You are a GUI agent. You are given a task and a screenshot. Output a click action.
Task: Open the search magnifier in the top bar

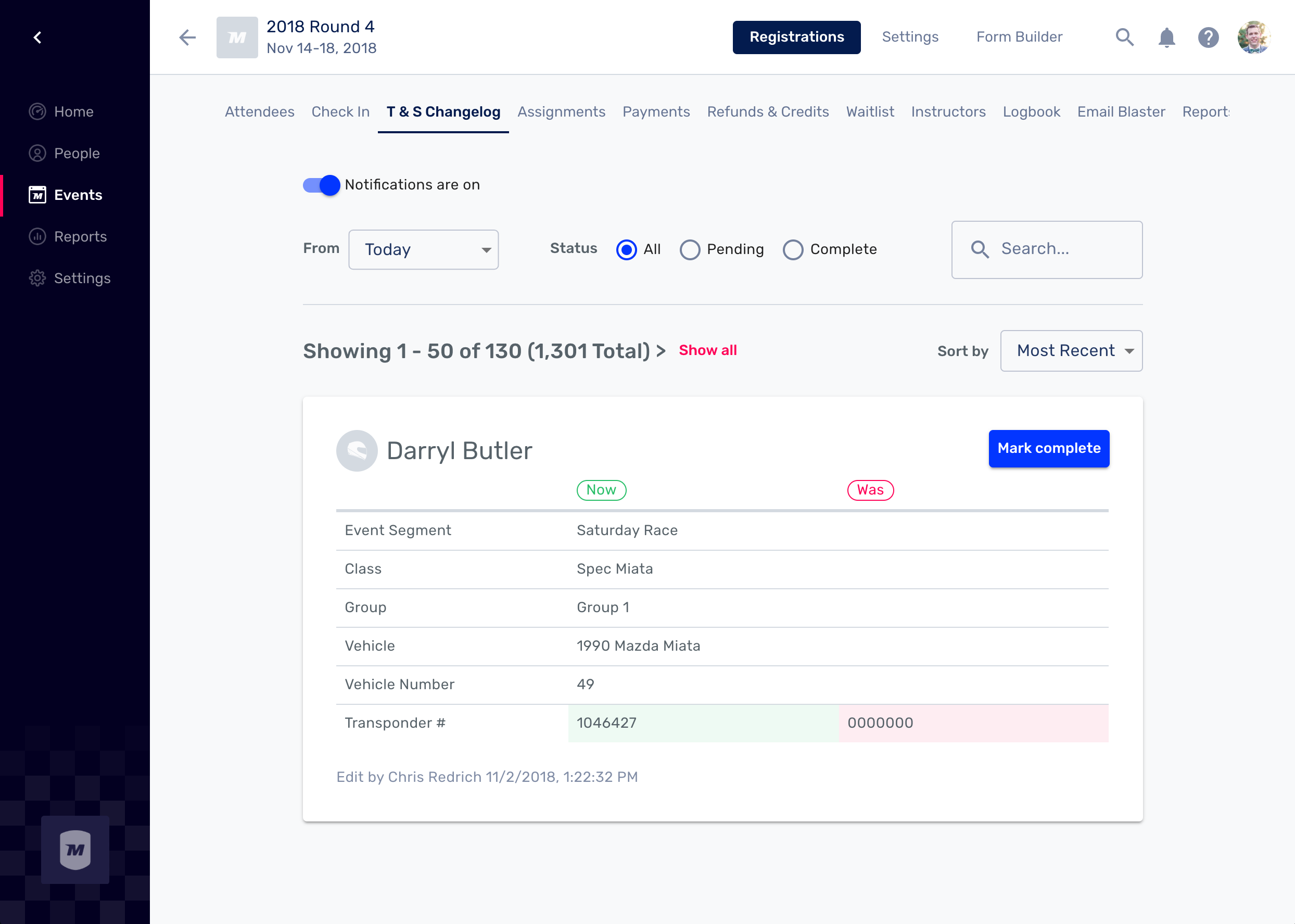[1124, 37]
